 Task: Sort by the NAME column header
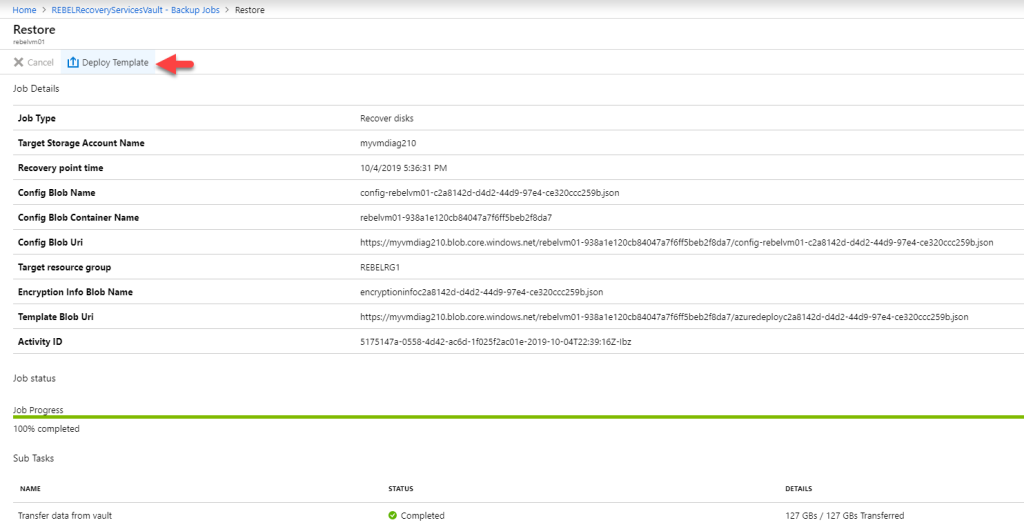(x=30, y=489)
